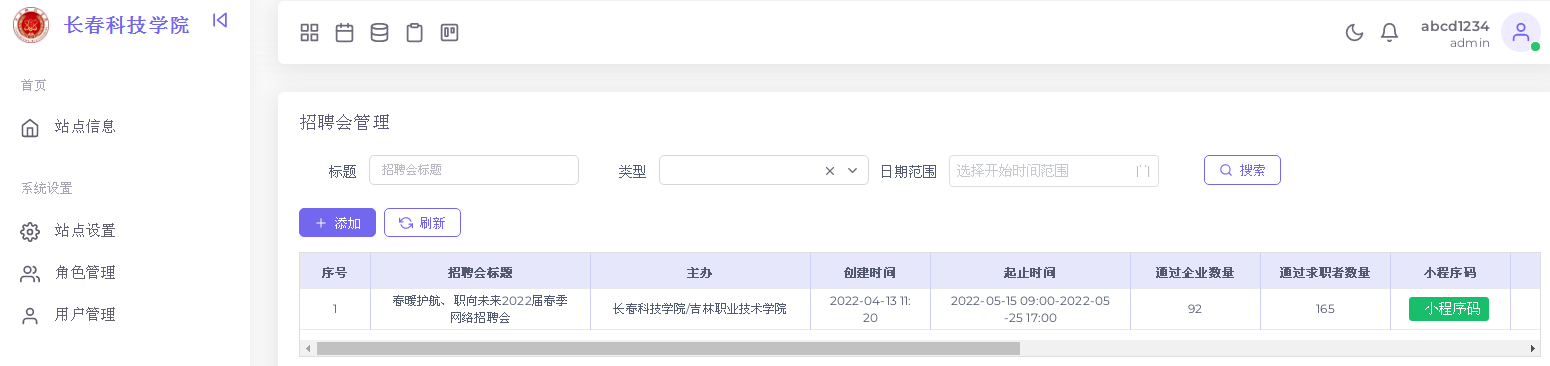Click the clipboard icon in top toolbar

pos(415,33)
